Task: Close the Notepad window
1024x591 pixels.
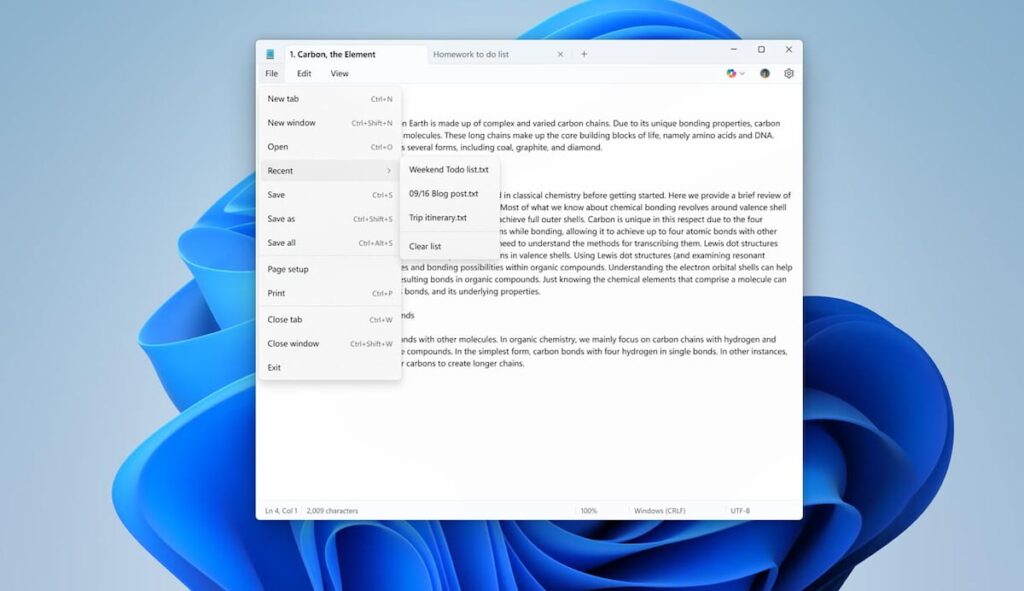Action: (x=788, y=50)
